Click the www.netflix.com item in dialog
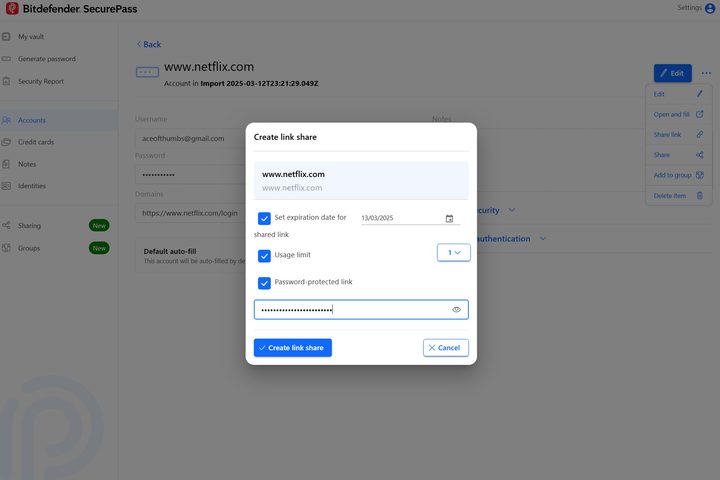The height and width of the screenshot is (480, 720). (361, 181)
